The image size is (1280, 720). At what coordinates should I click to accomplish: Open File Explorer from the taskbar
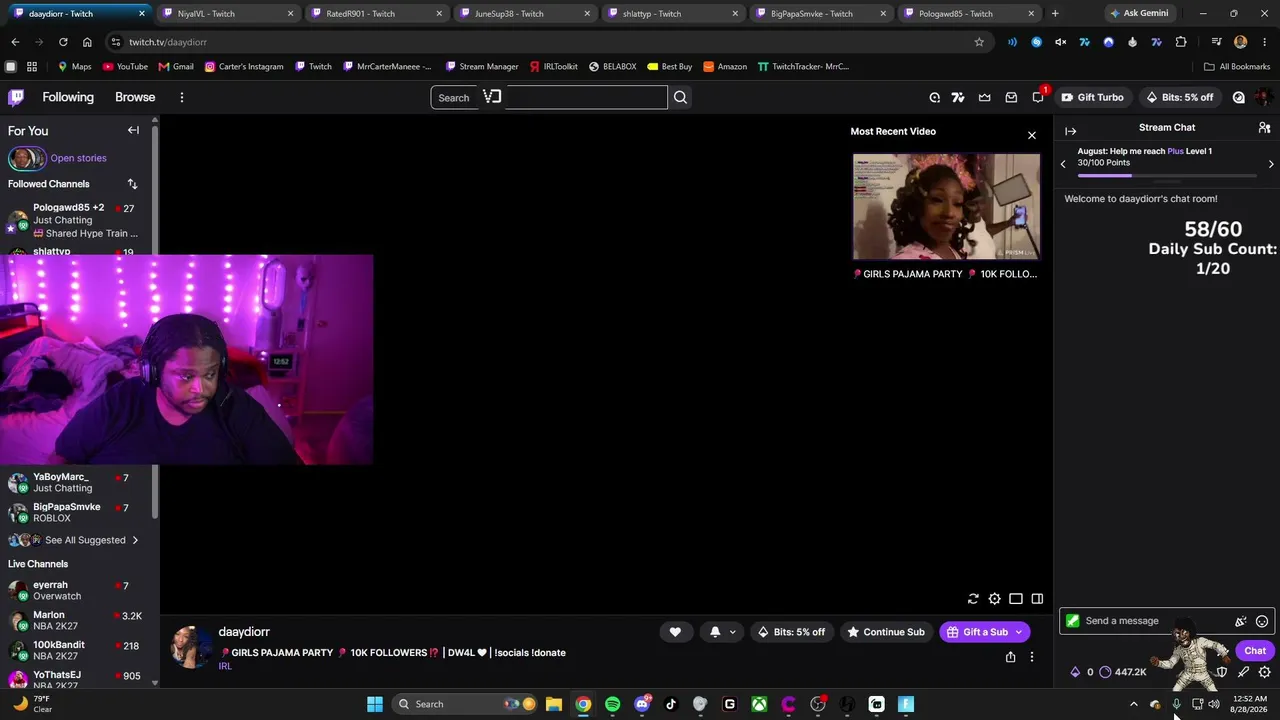(x=553, y=704)
